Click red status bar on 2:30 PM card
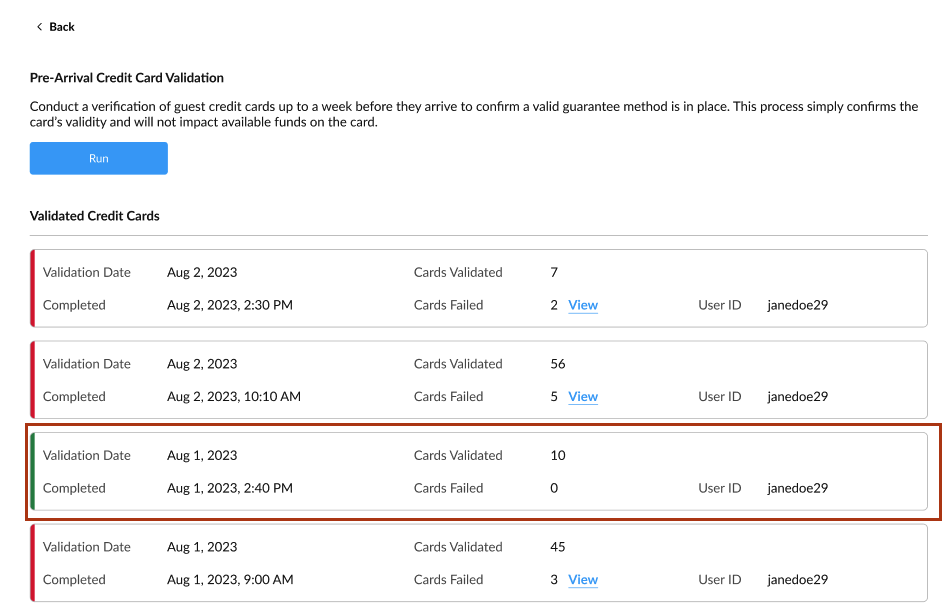Screen dimensions: 950x613 click(x=33, y=289)
